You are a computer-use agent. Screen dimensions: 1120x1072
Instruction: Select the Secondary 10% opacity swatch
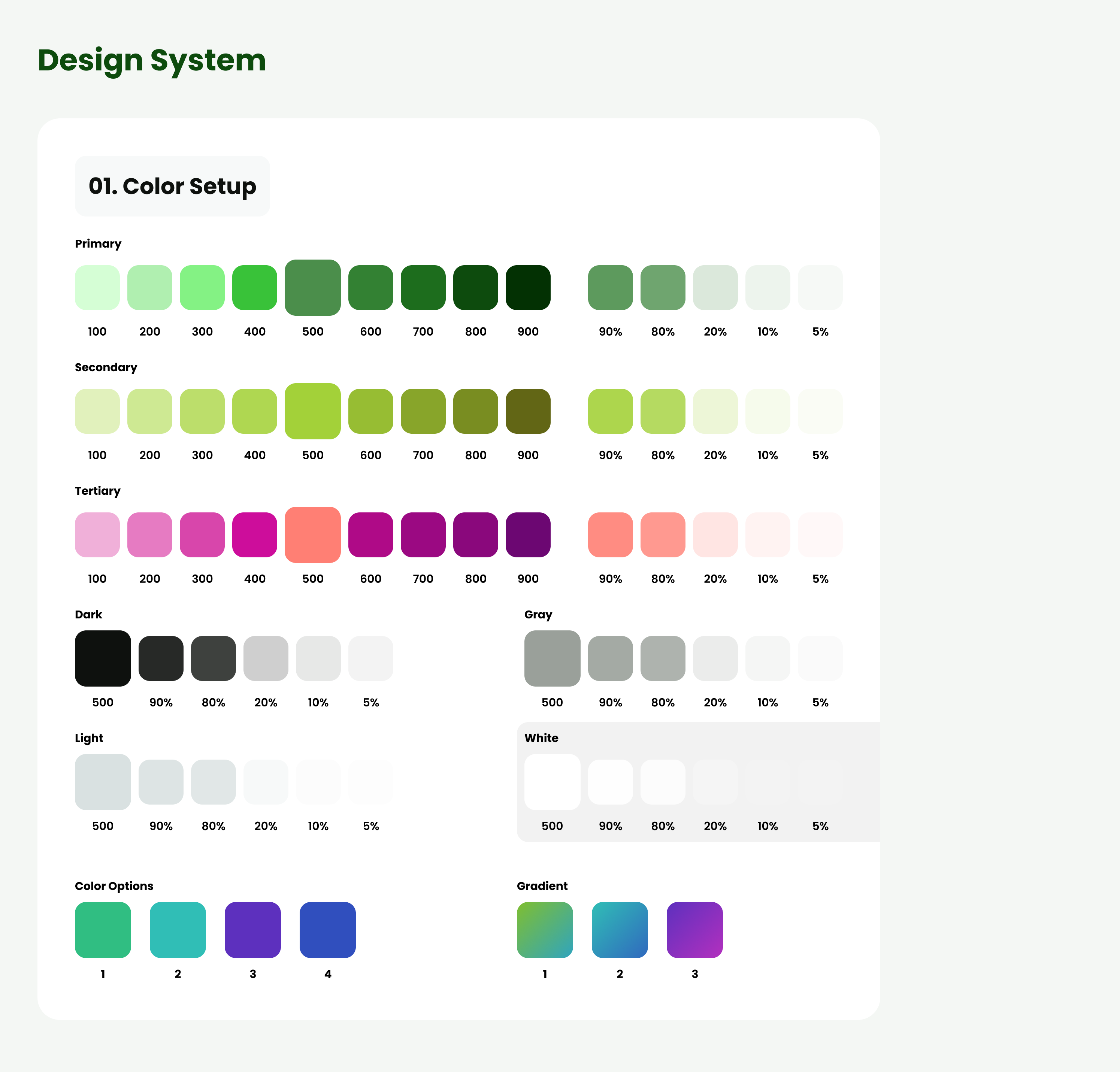pos(768,411)
